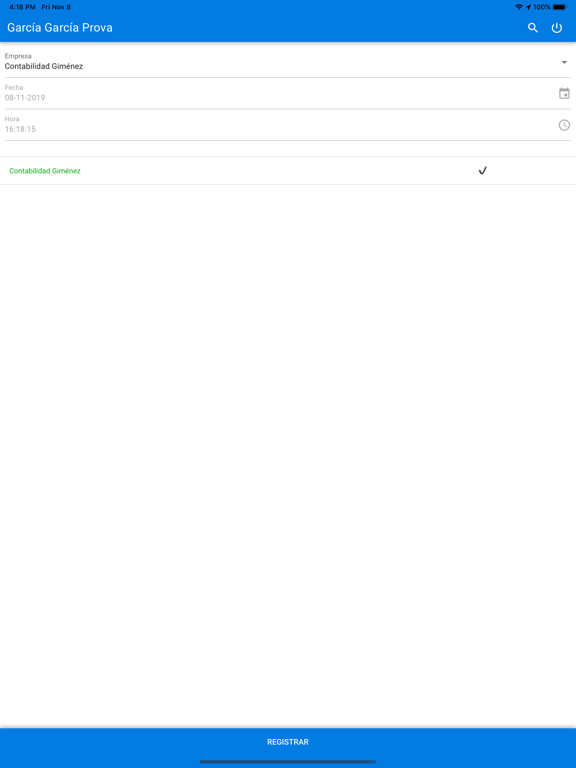
Task: Open search with the magnifier icon
Action: tap(532, 28)
